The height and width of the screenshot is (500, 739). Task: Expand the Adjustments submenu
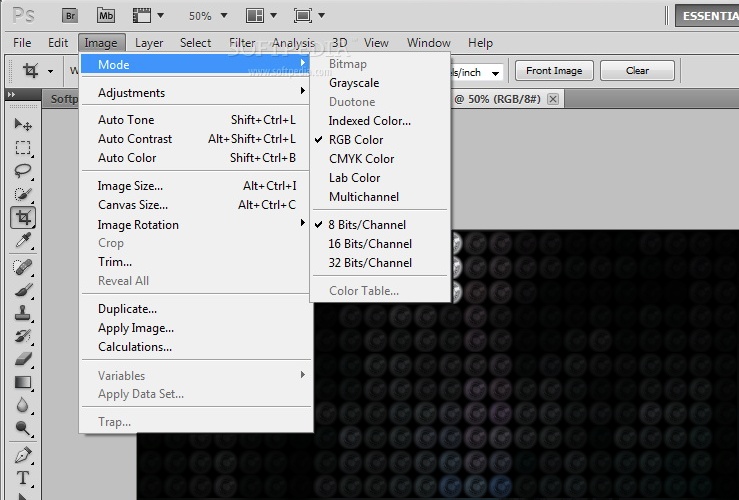point(196,92)
